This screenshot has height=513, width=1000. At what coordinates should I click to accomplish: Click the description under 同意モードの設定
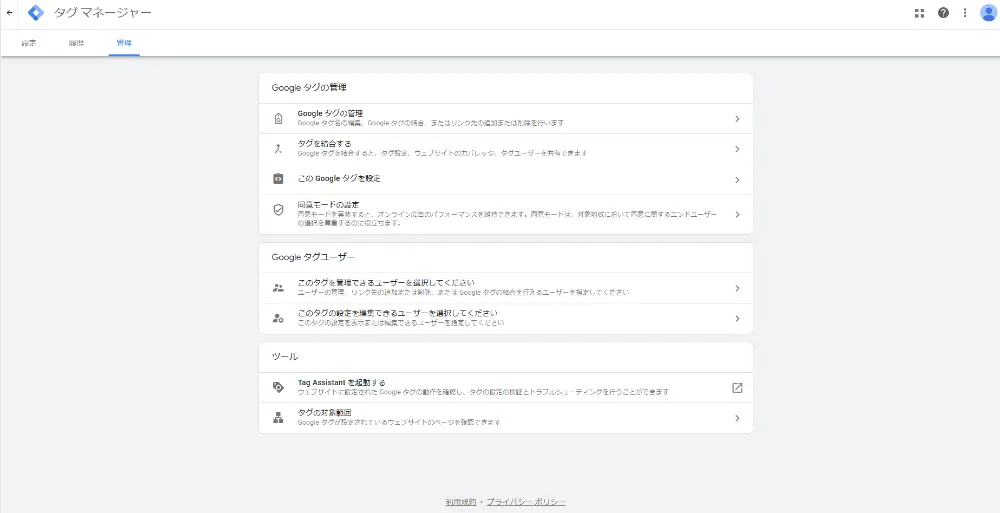tap(507, 219)
